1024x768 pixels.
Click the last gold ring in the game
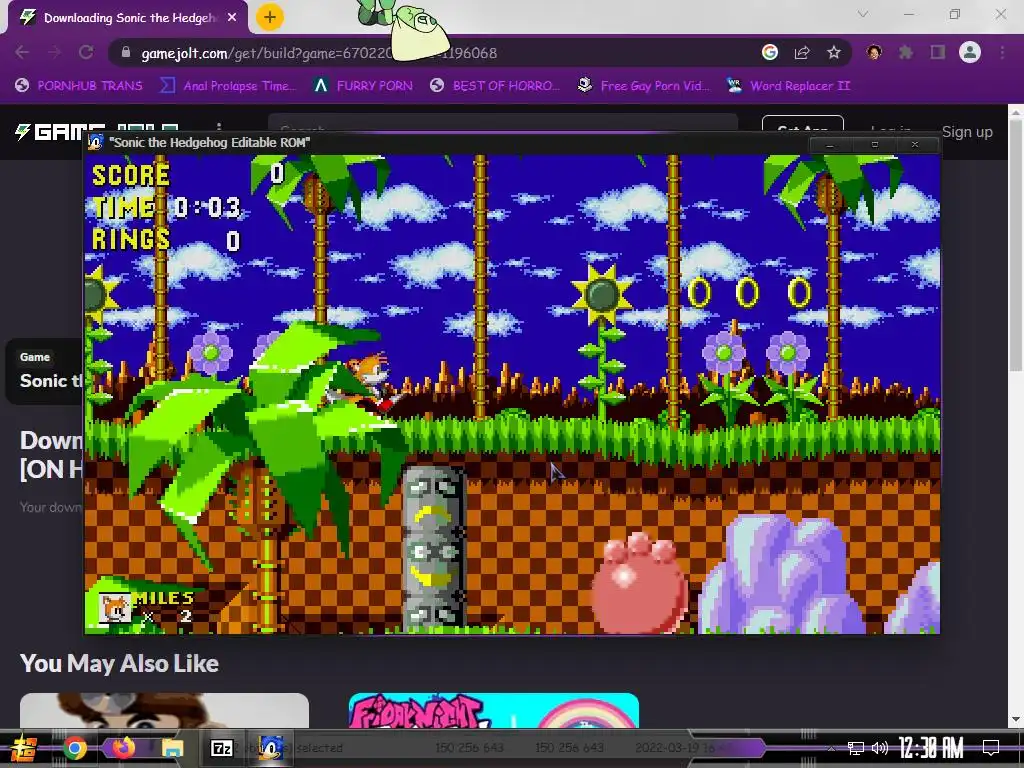(799, 293)
